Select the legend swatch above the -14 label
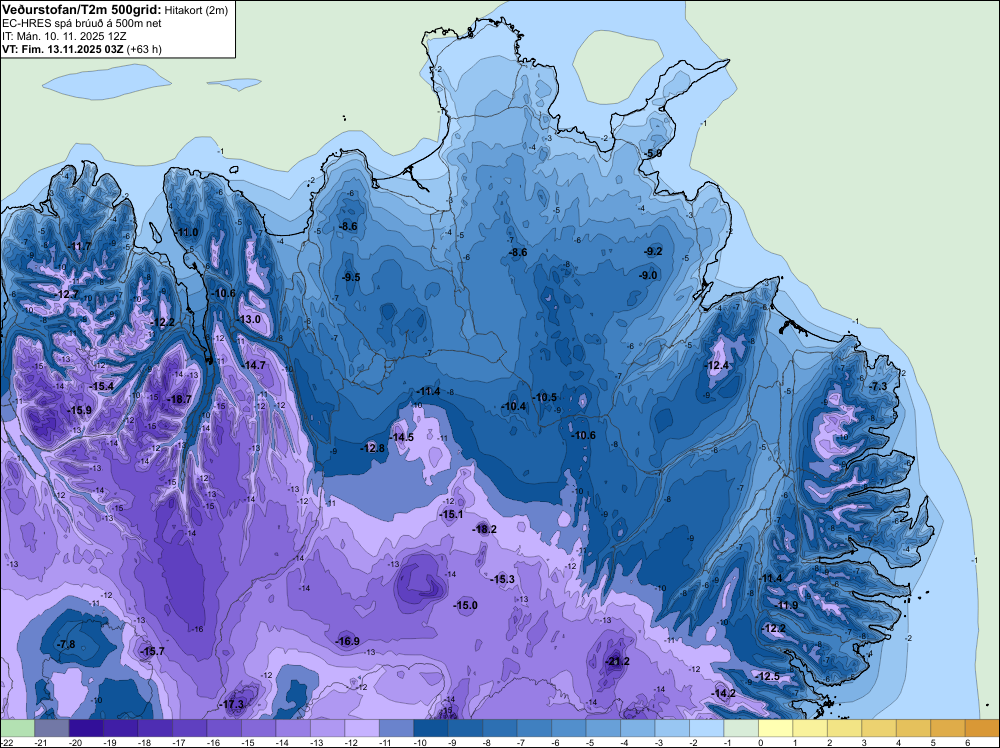This screenshot has height=748, width=1000. (x=292, y=728)
